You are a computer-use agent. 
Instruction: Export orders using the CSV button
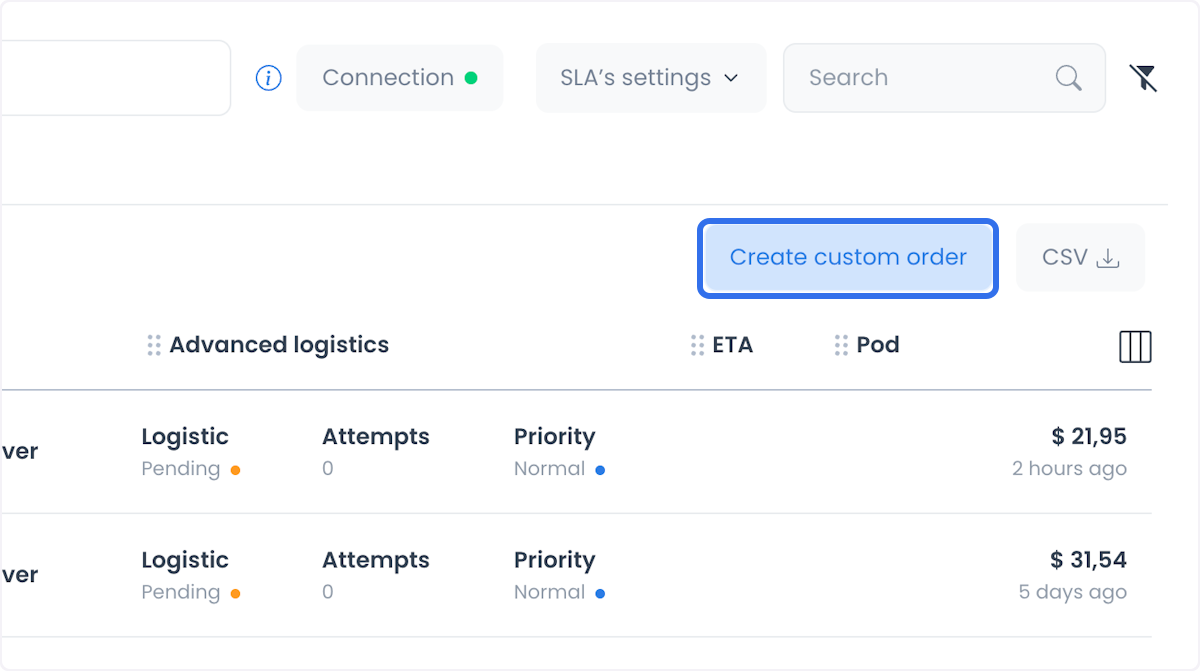[x=1080, y=258]
